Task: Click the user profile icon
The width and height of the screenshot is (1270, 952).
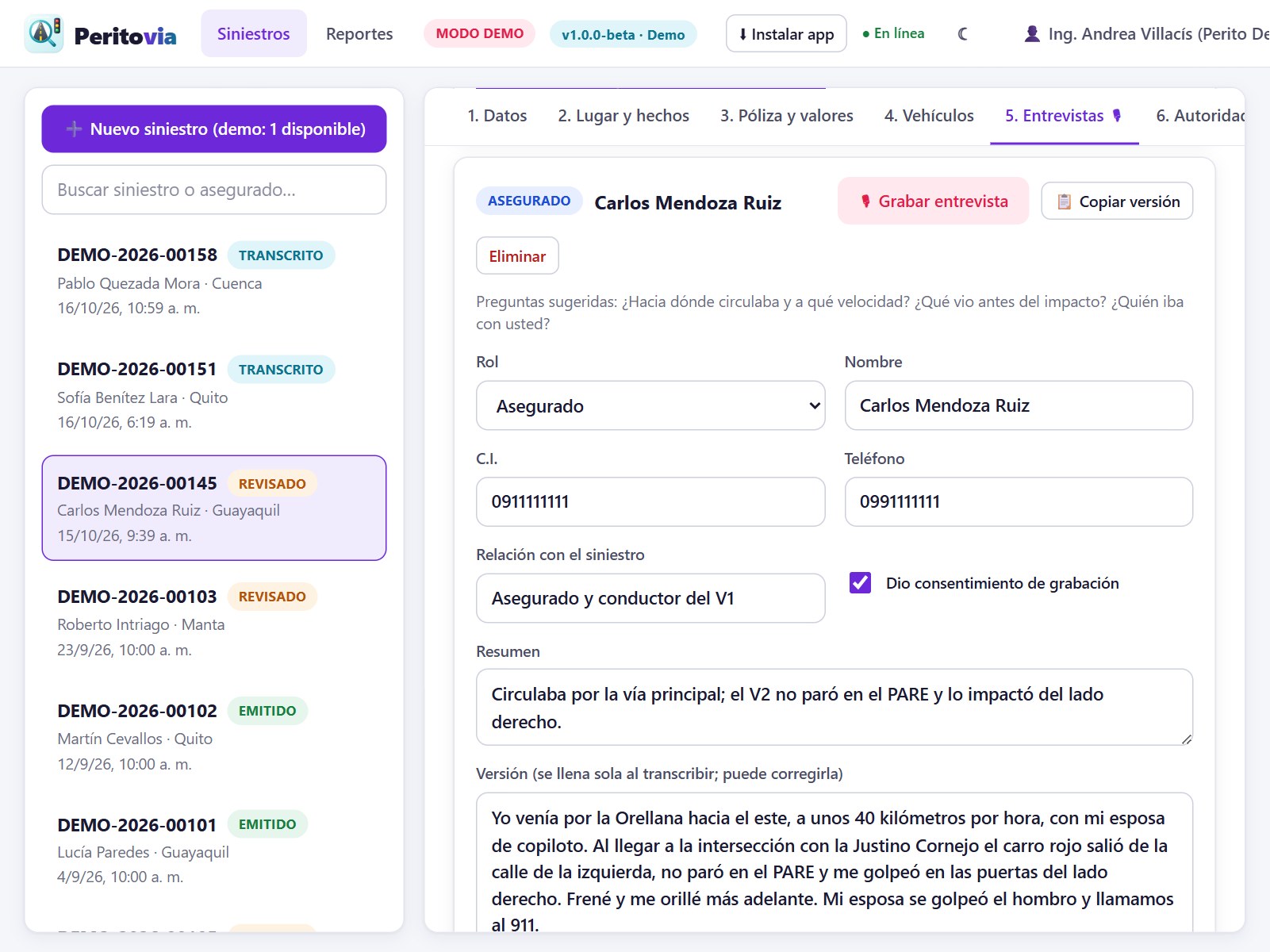Action: [1032, 34]
